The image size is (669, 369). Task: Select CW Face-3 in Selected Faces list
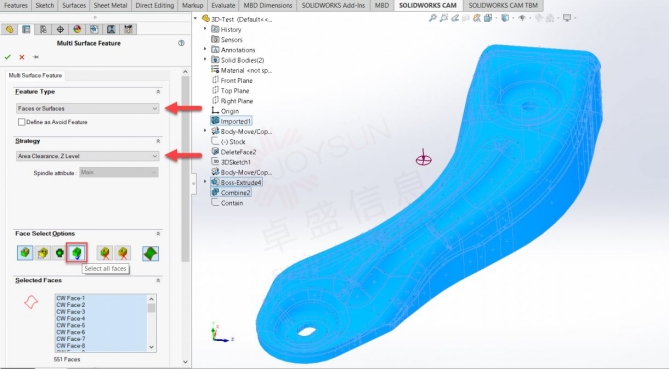click(x=71, y=312)
